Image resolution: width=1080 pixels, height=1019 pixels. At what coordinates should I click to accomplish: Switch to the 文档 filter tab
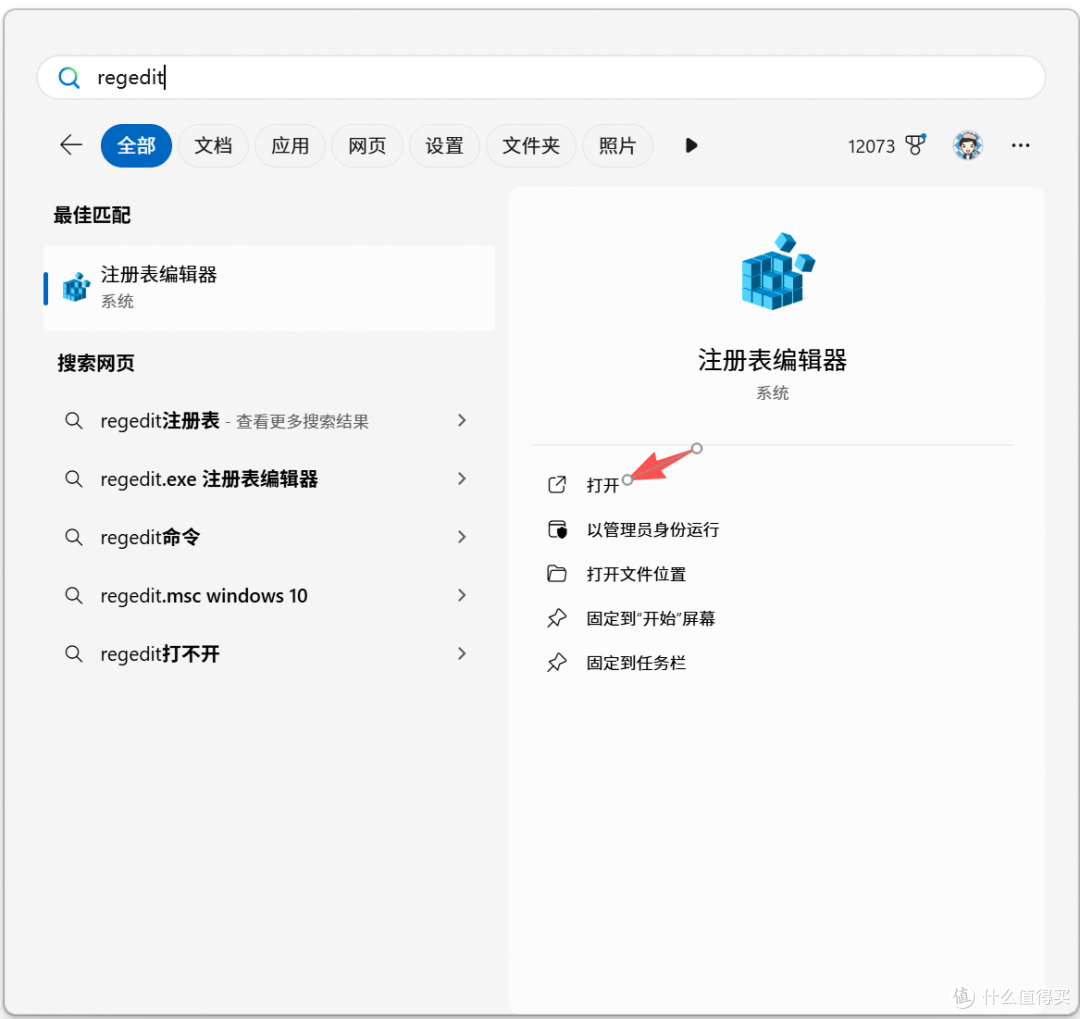tap(213, 145)
